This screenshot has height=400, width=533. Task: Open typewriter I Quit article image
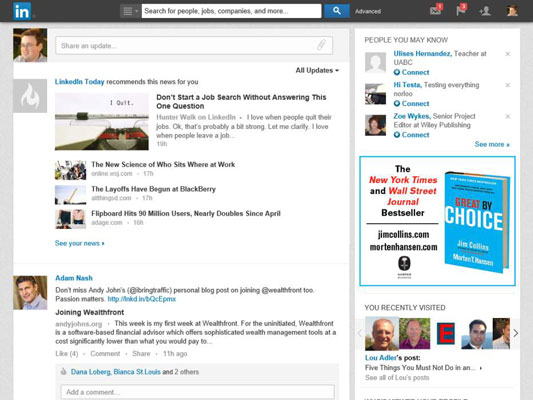(102, 122)
